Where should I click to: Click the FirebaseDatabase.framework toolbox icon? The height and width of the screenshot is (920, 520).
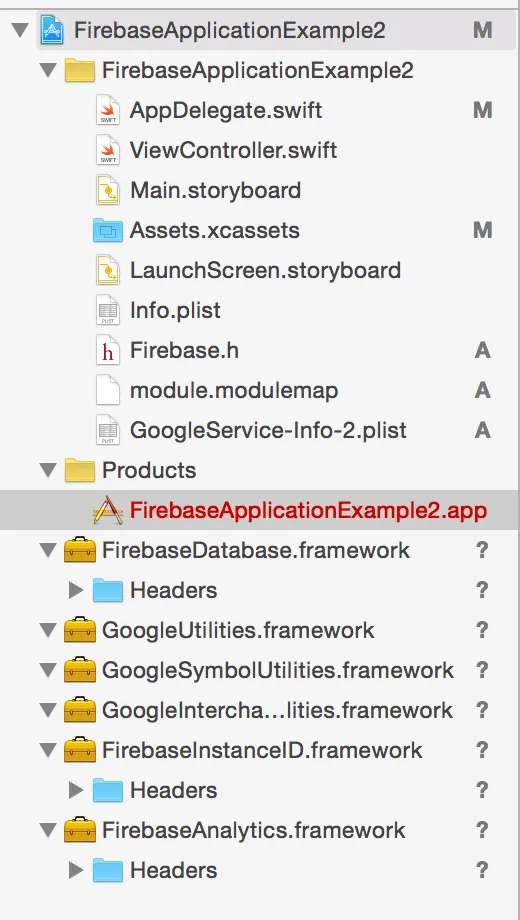pyautogui.click(x=80, y=550)
